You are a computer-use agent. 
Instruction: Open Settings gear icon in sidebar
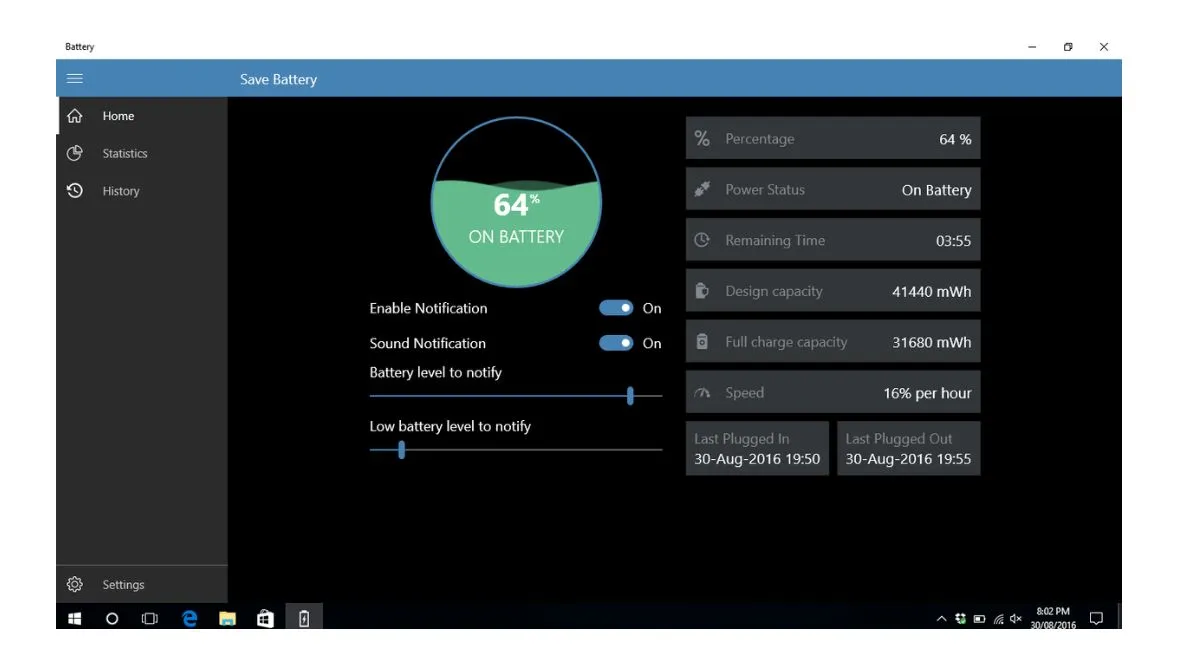pyautogui.click(x=75, y=585)
